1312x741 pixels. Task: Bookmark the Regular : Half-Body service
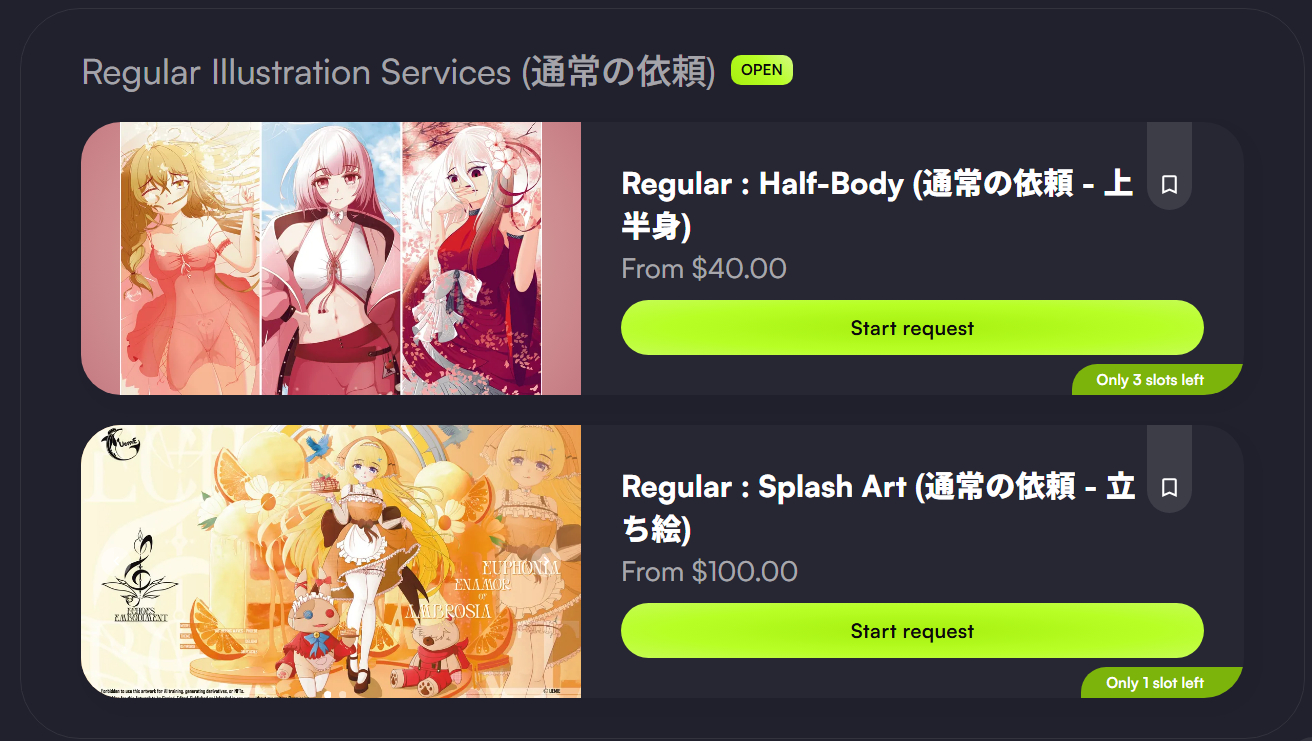pos(1169,184)
